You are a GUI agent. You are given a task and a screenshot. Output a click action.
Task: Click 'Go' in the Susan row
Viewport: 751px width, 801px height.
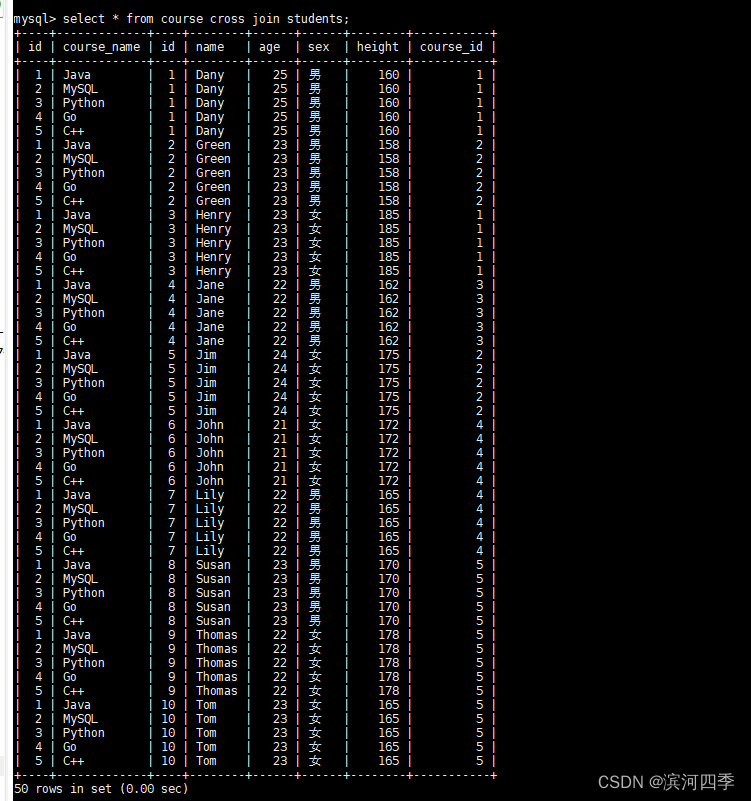point(69,607)
